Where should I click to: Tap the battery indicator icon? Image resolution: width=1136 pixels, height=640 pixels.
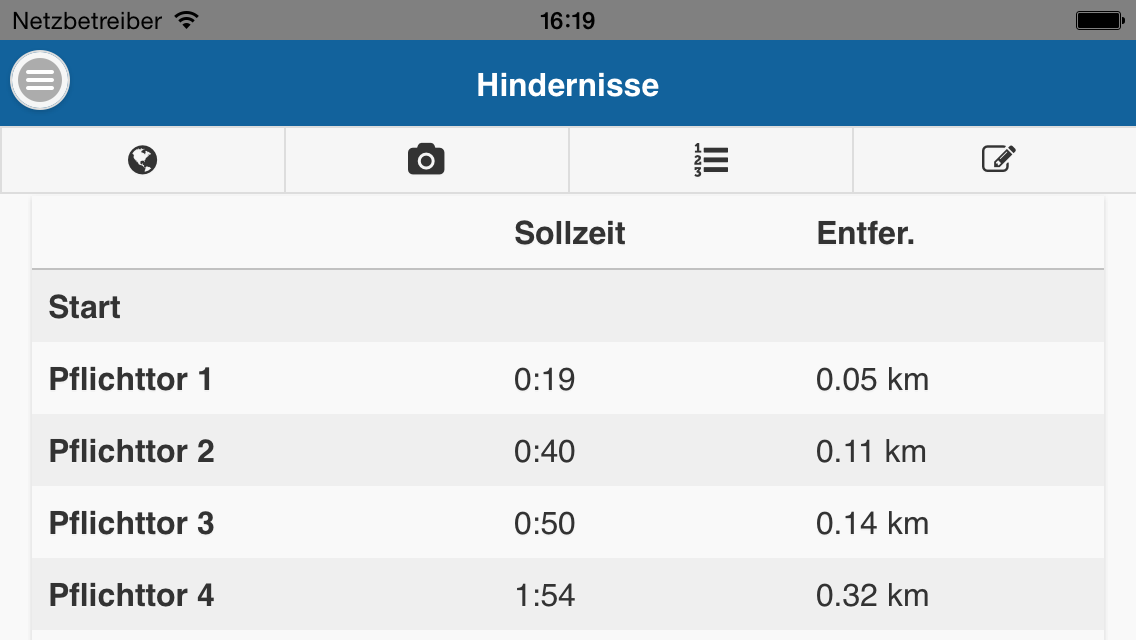(x=1100, y=20)
